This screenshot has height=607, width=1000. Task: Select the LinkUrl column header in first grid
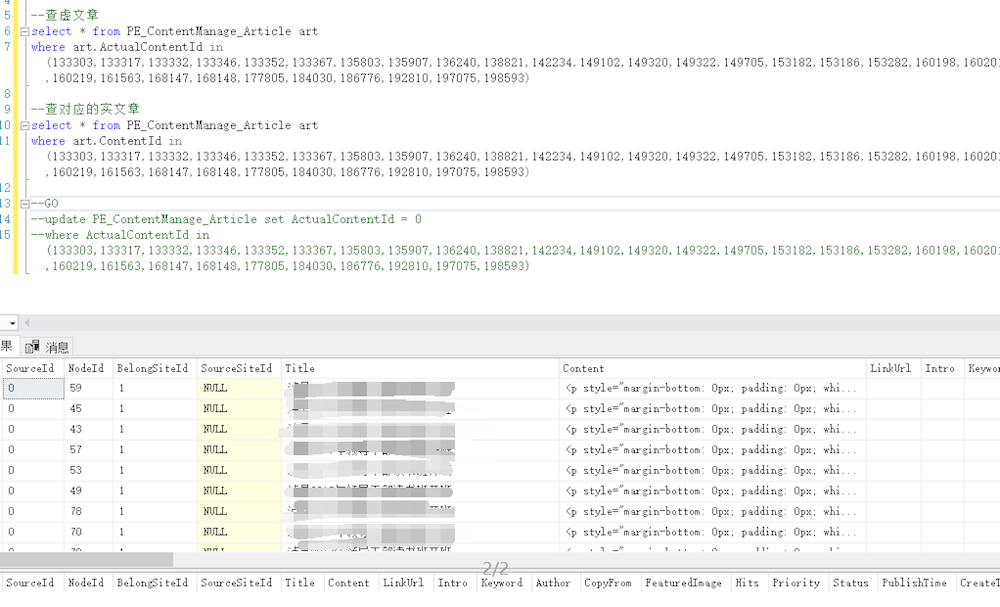[x=890, y=369]
